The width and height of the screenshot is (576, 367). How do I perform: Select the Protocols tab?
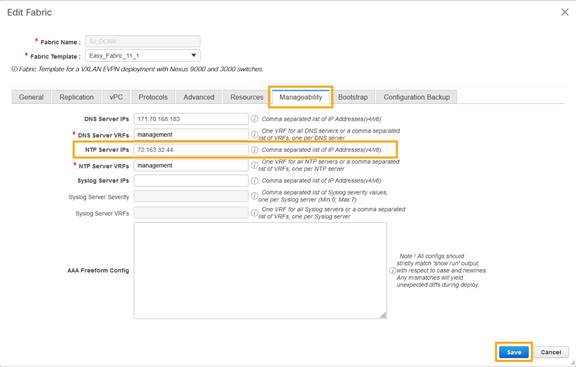click(x=153, y=97)
